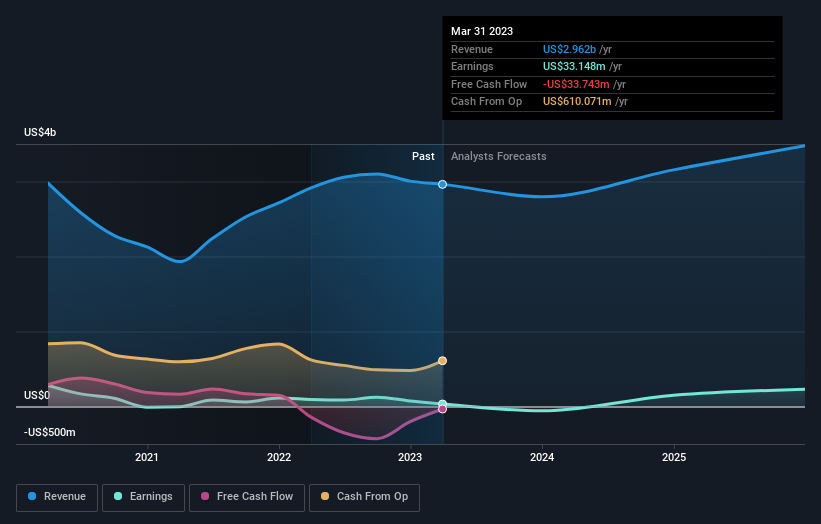Click the pink Free Cash Flow legend dot
The height and width of the screenshot is (524, 821).
pyautogui.click(x=205, y=496)
